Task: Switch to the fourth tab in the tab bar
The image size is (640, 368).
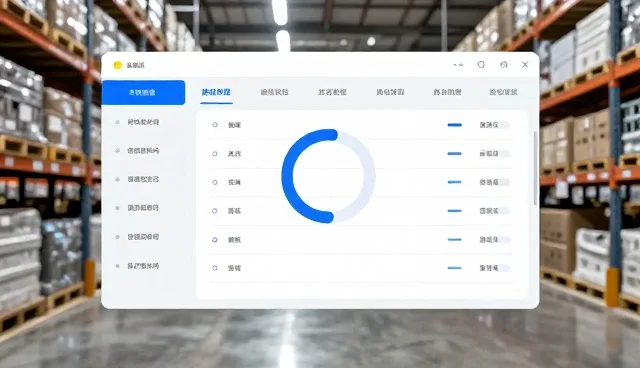Action: pyautogui.click(x=390, y=92)
